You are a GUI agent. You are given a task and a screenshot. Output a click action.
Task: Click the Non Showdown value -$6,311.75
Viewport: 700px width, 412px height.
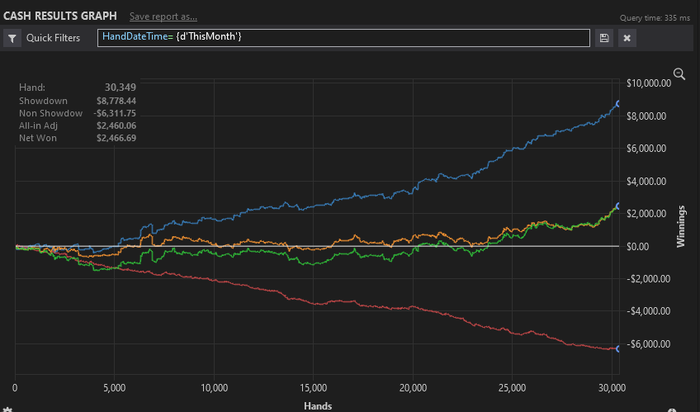115,113
